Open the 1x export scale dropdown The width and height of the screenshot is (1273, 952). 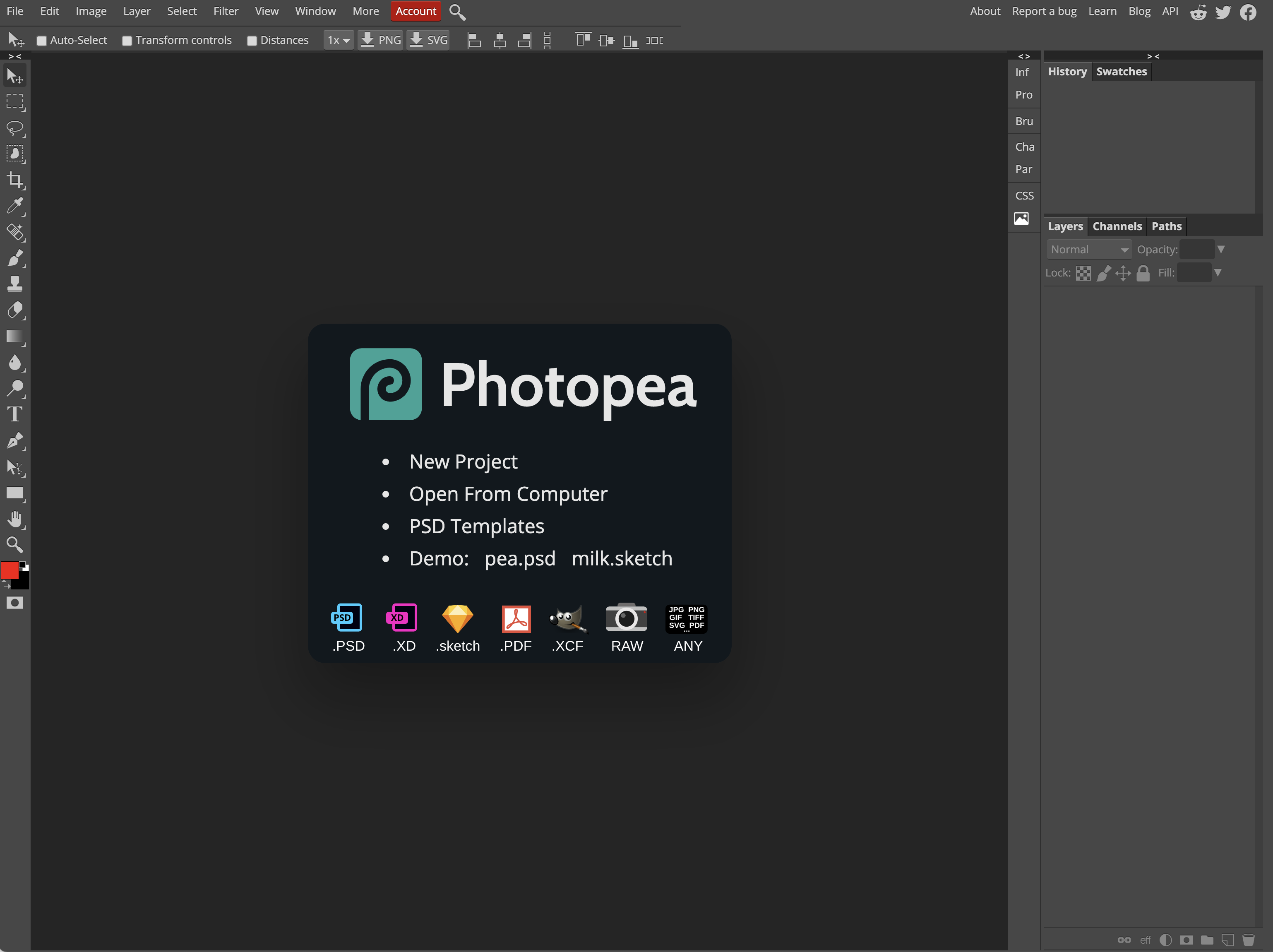[339, 40]
